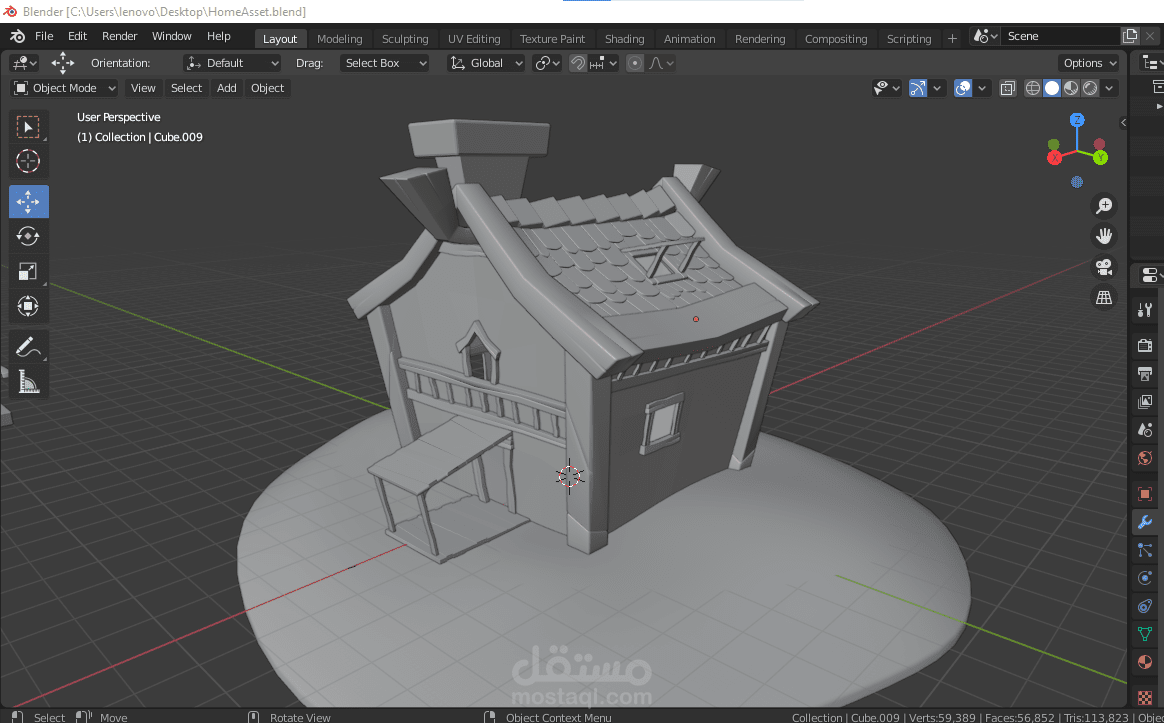
Task: Open the gizmo options dropdown arrow
Action: point(937,88)
